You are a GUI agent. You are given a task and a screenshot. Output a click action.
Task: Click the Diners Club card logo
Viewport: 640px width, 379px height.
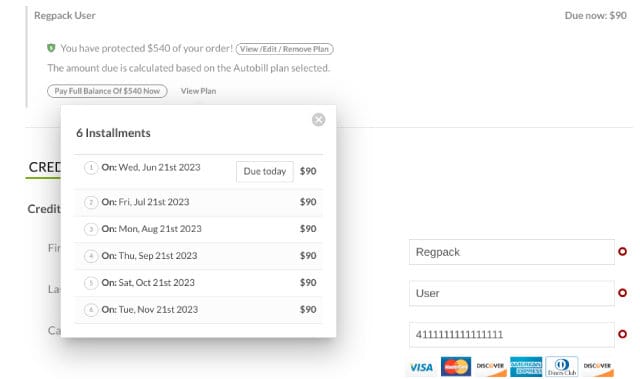pyautogui.click(x=562, y=366)
